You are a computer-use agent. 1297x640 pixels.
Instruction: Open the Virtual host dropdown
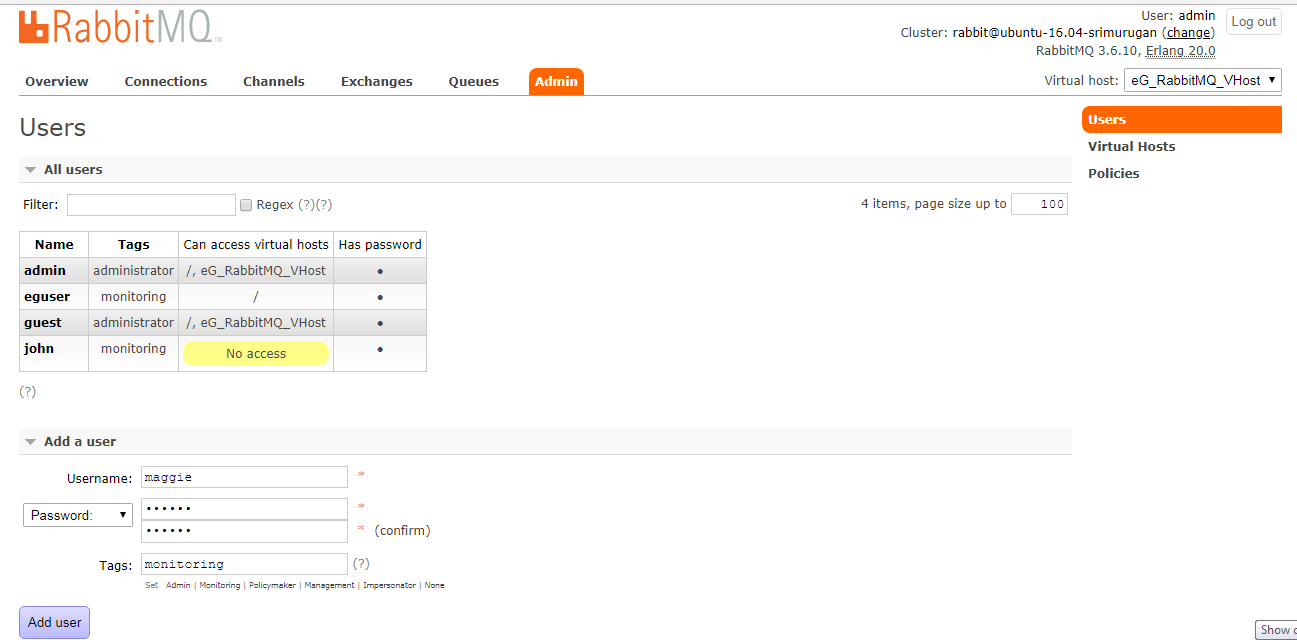pos(1203,80)
